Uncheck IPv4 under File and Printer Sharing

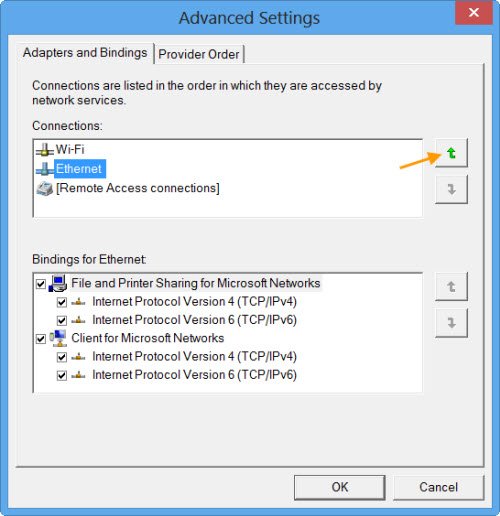pos(62,302)
